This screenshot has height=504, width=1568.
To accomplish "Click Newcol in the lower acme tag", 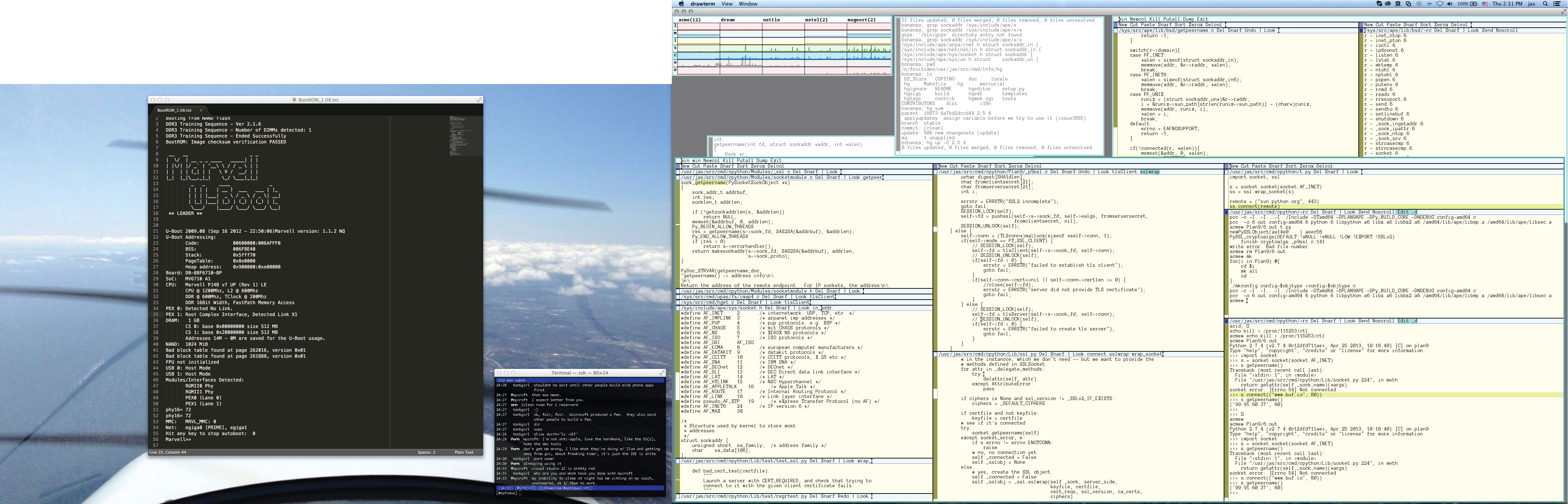I will point(711,161).
